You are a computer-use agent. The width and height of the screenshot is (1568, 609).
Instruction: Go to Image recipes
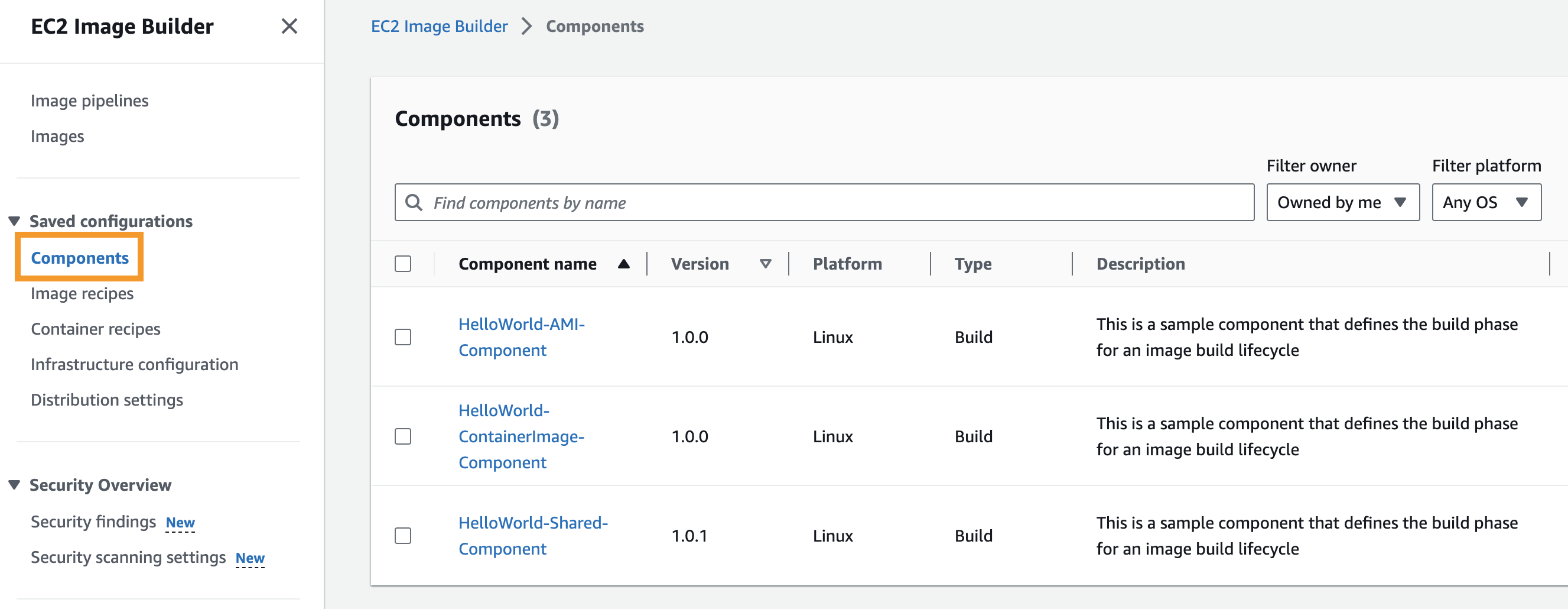[x=82, y=293]
